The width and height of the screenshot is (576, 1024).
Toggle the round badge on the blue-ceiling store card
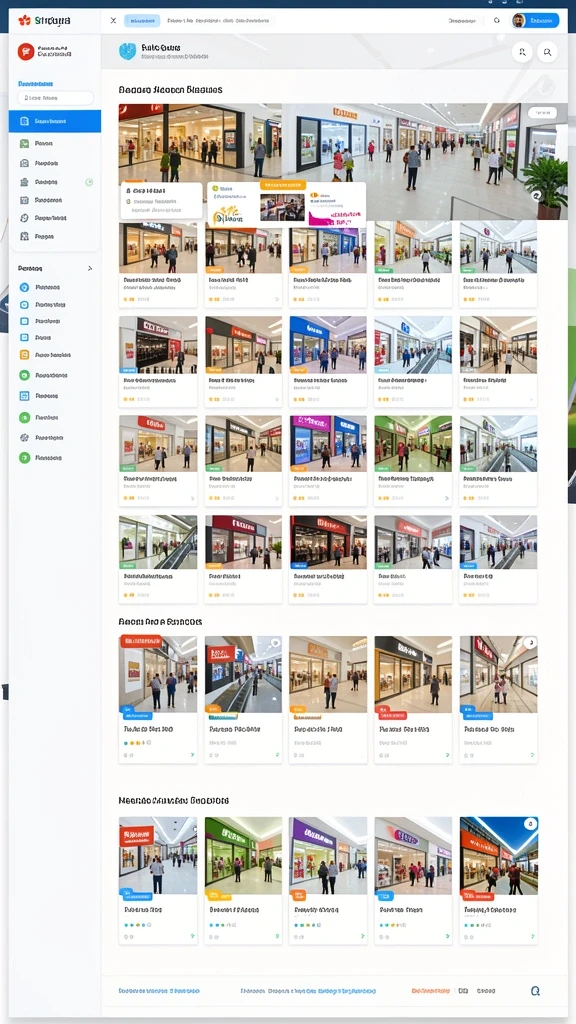pyautogui.click(x=531, y=824)
